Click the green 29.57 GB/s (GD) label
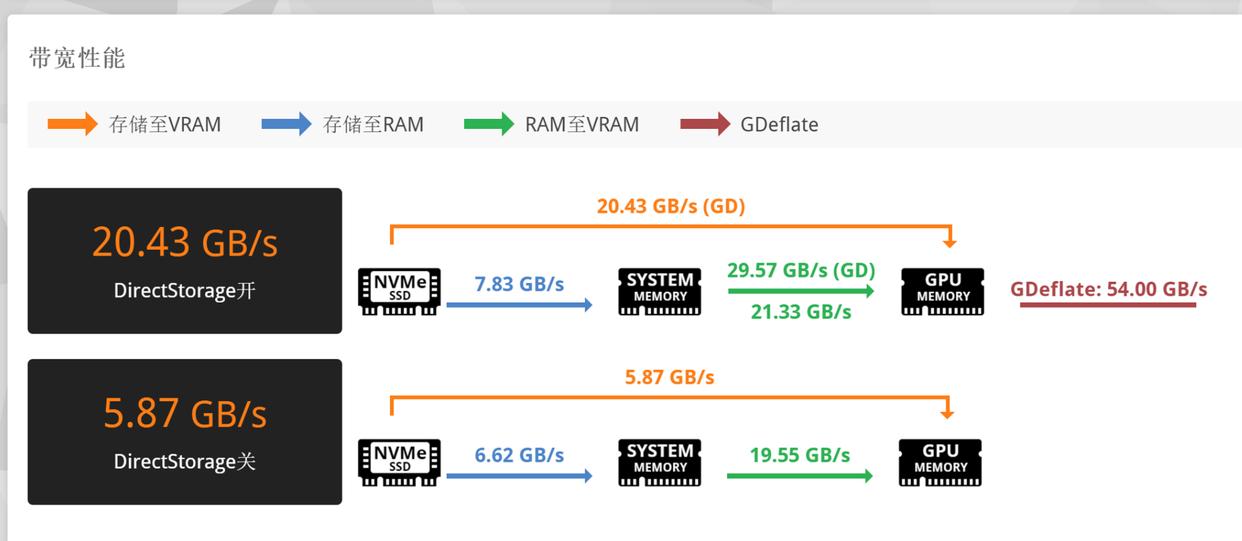Viewport: 1242px width, 541px height. (801, 270)
